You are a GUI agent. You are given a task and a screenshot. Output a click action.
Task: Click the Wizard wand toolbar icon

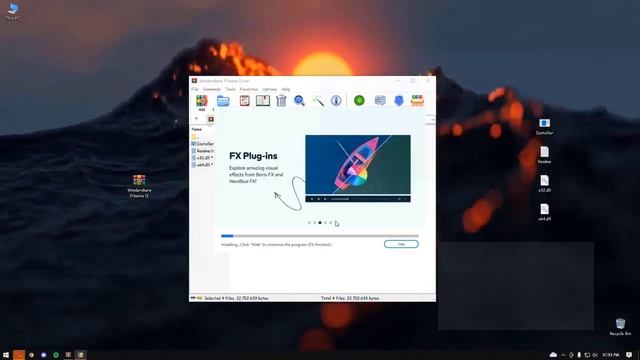pyautogui.click(x=318, y=100)
